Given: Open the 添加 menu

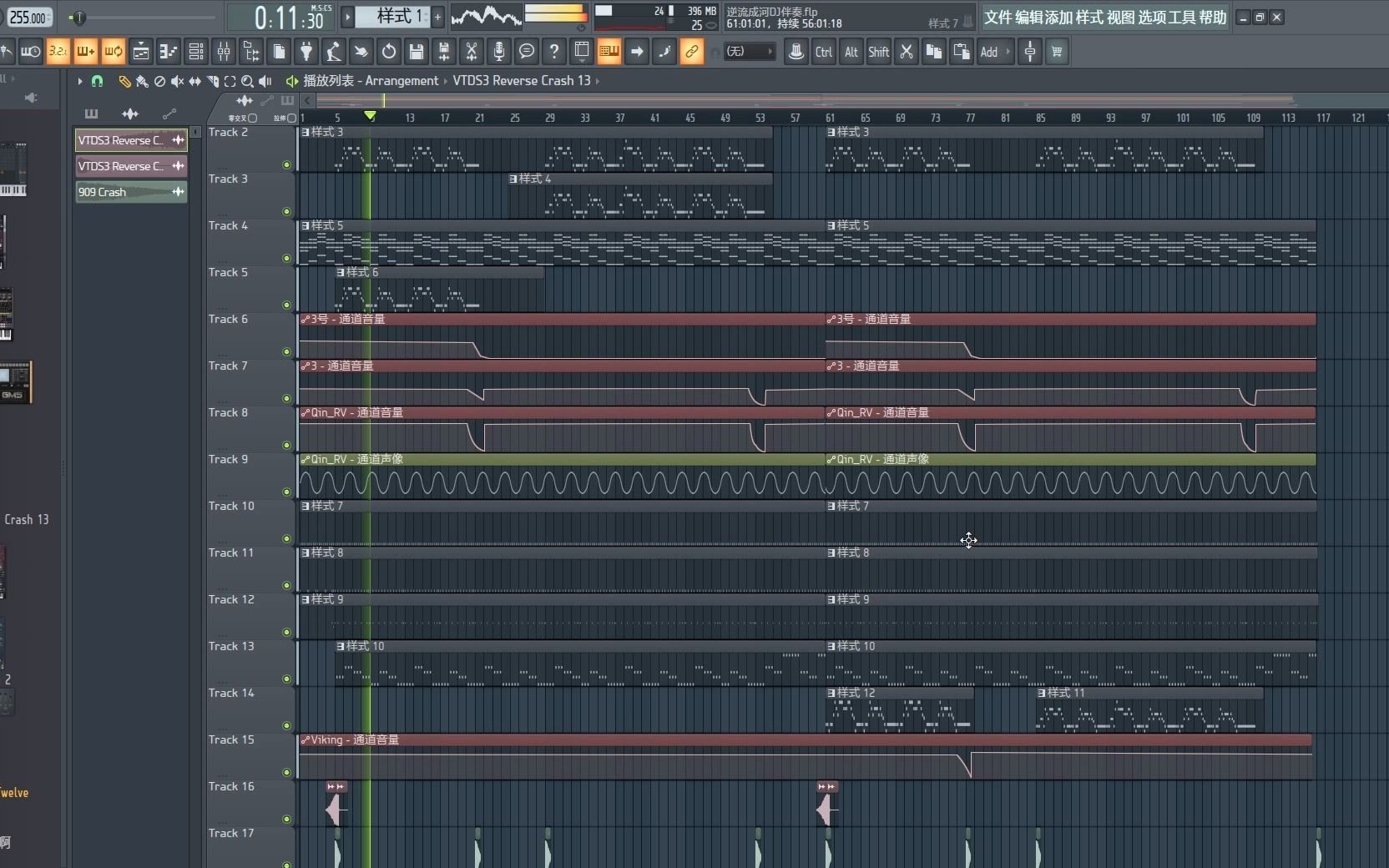Looking at the screenshot, I should pyautogui.click(x=1059, y=18).
